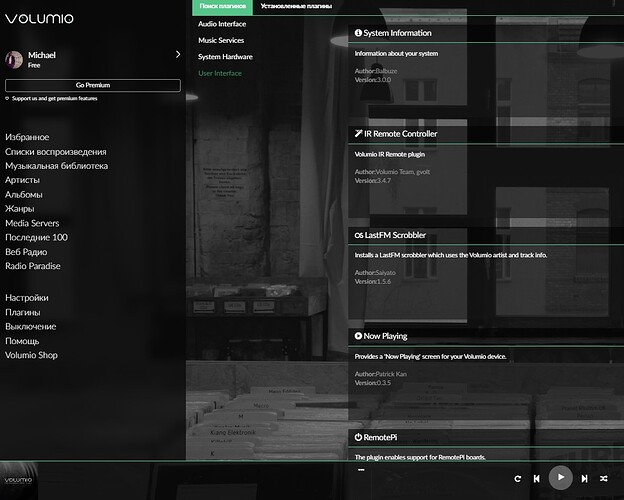Click 'Author:Balbuze' text
624x500 pixels.
(376, 71)
